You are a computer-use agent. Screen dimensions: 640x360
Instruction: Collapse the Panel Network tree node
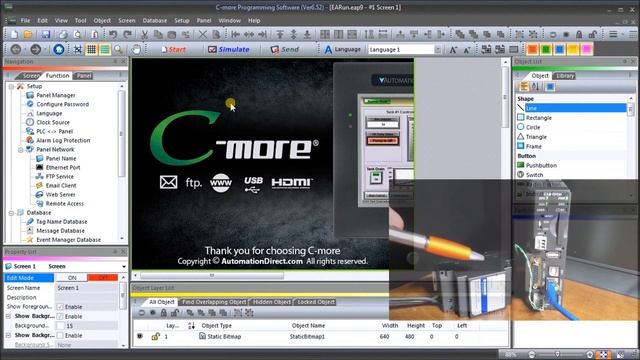point(20,150)
